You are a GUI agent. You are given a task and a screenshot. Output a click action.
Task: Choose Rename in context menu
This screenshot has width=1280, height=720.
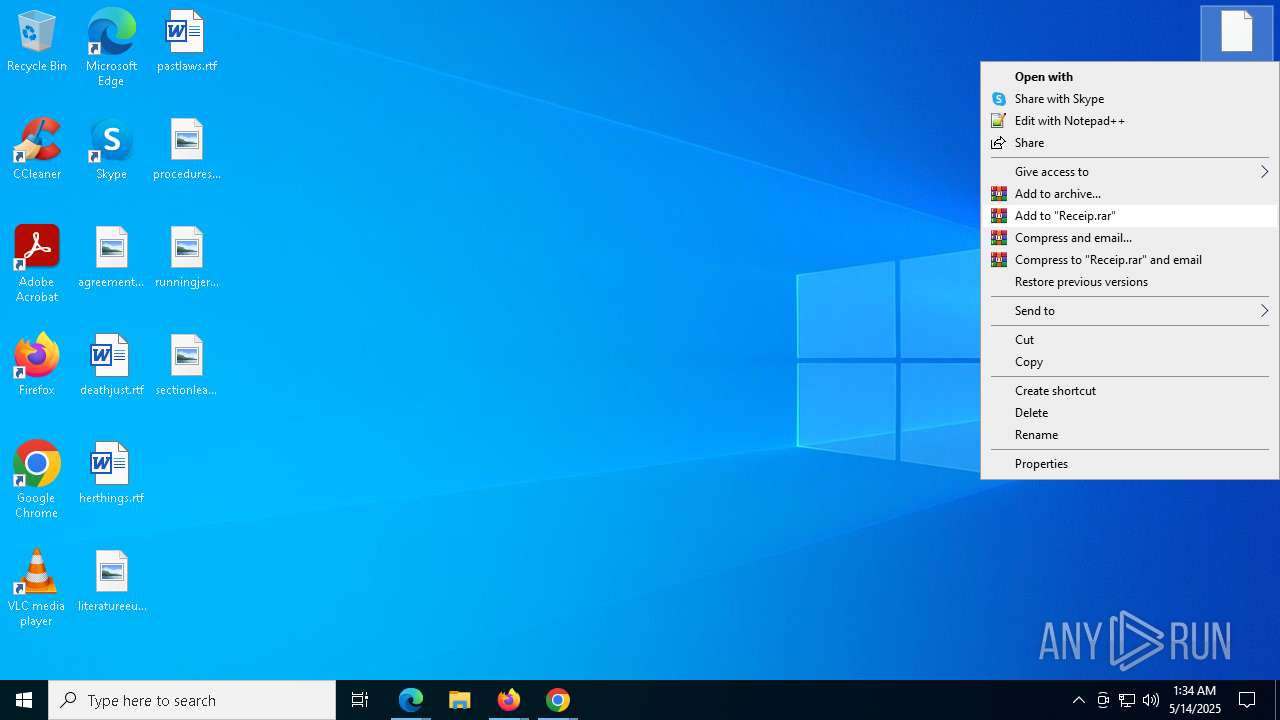(x=1130, y=435)
